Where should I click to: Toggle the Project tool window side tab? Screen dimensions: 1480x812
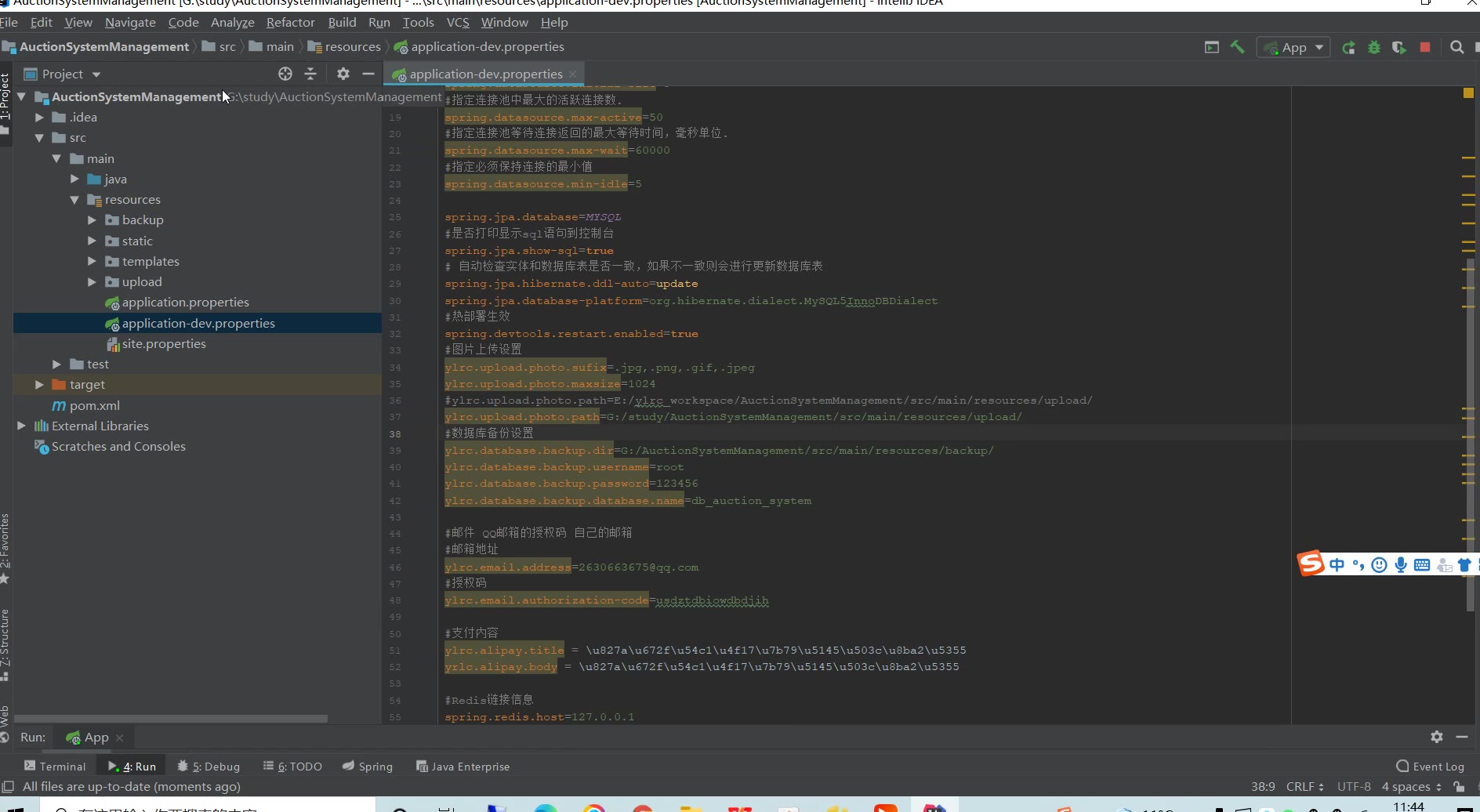(x=5, y=98)
